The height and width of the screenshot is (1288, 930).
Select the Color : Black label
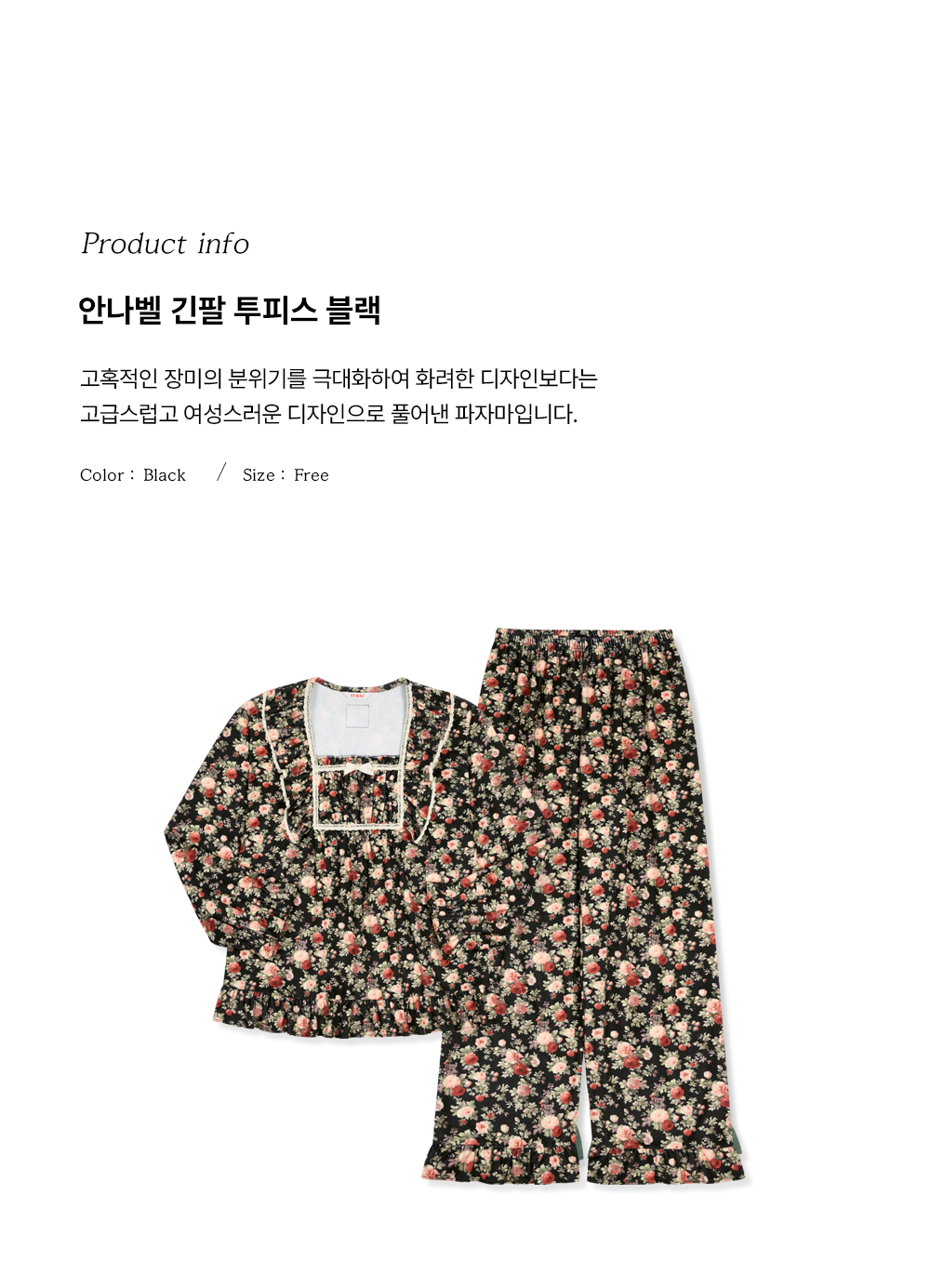tap(133, 475)
